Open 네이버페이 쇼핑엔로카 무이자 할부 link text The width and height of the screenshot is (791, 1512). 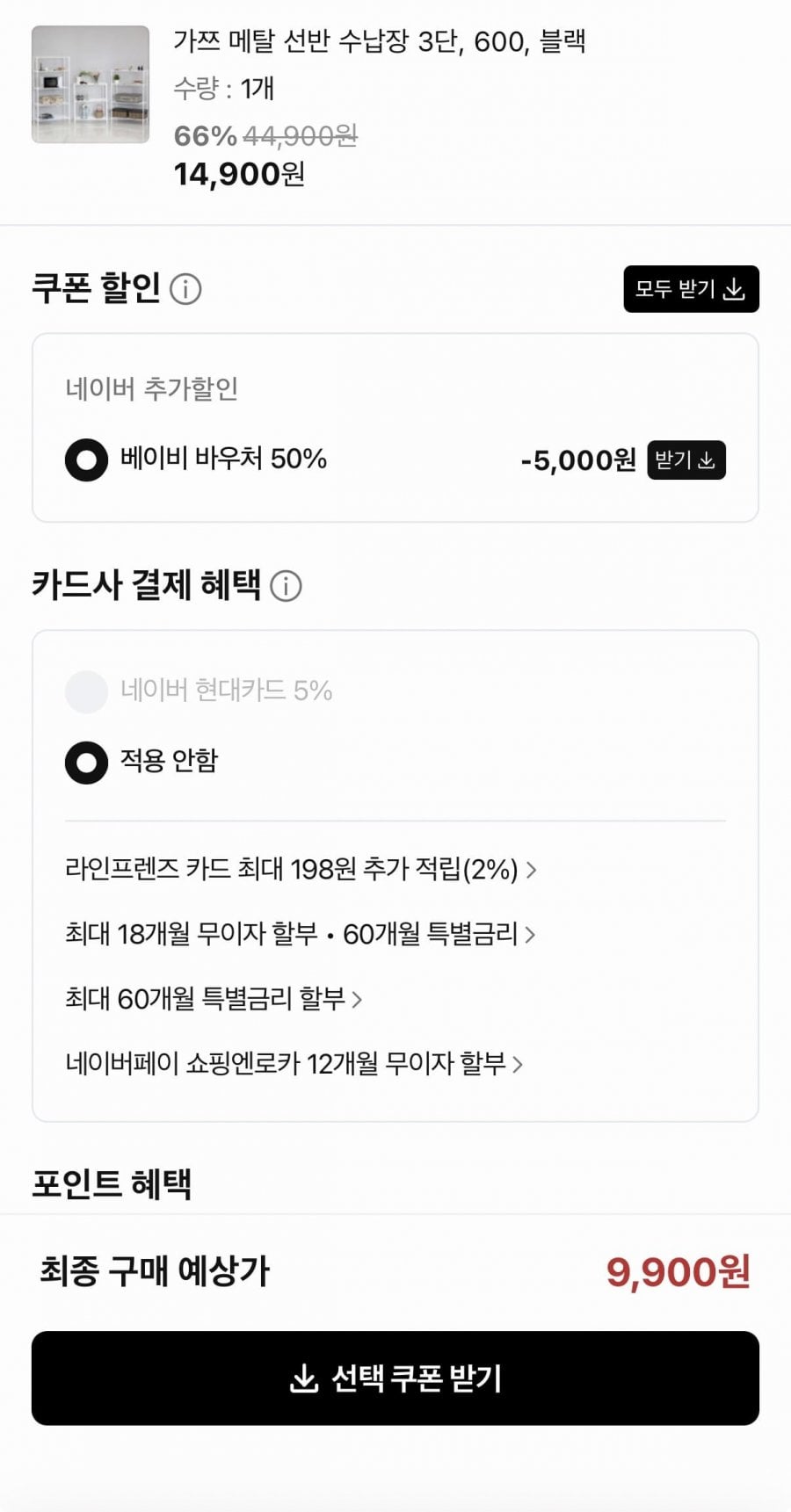(x=286, y=1064)
